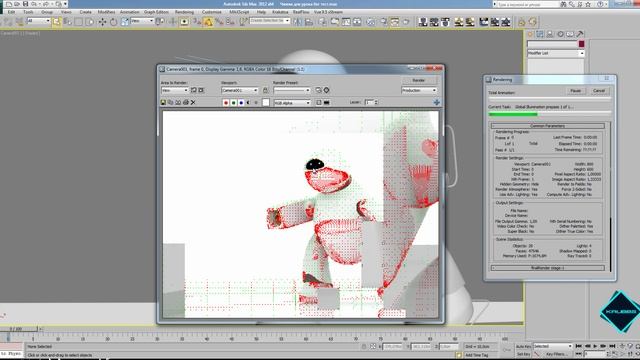
Task: Select the Move tool in main toolbar
Action: click(102, 22)
